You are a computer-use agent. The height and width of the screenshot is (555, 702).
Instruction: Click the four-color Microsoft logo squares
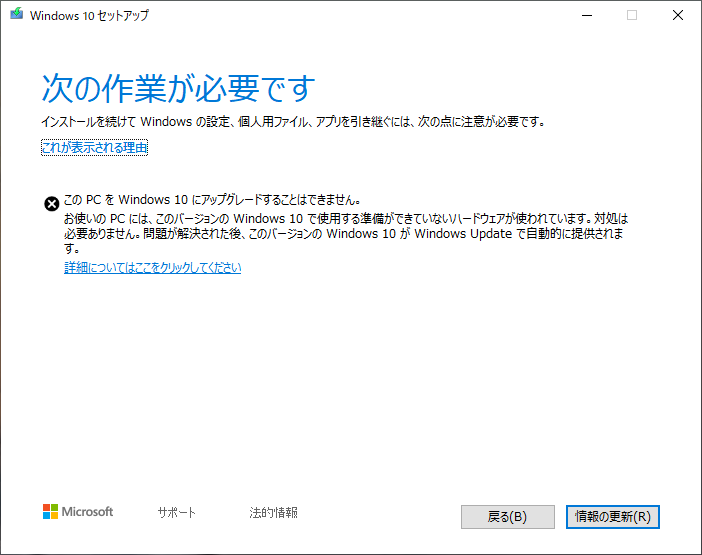coord(50,512)
